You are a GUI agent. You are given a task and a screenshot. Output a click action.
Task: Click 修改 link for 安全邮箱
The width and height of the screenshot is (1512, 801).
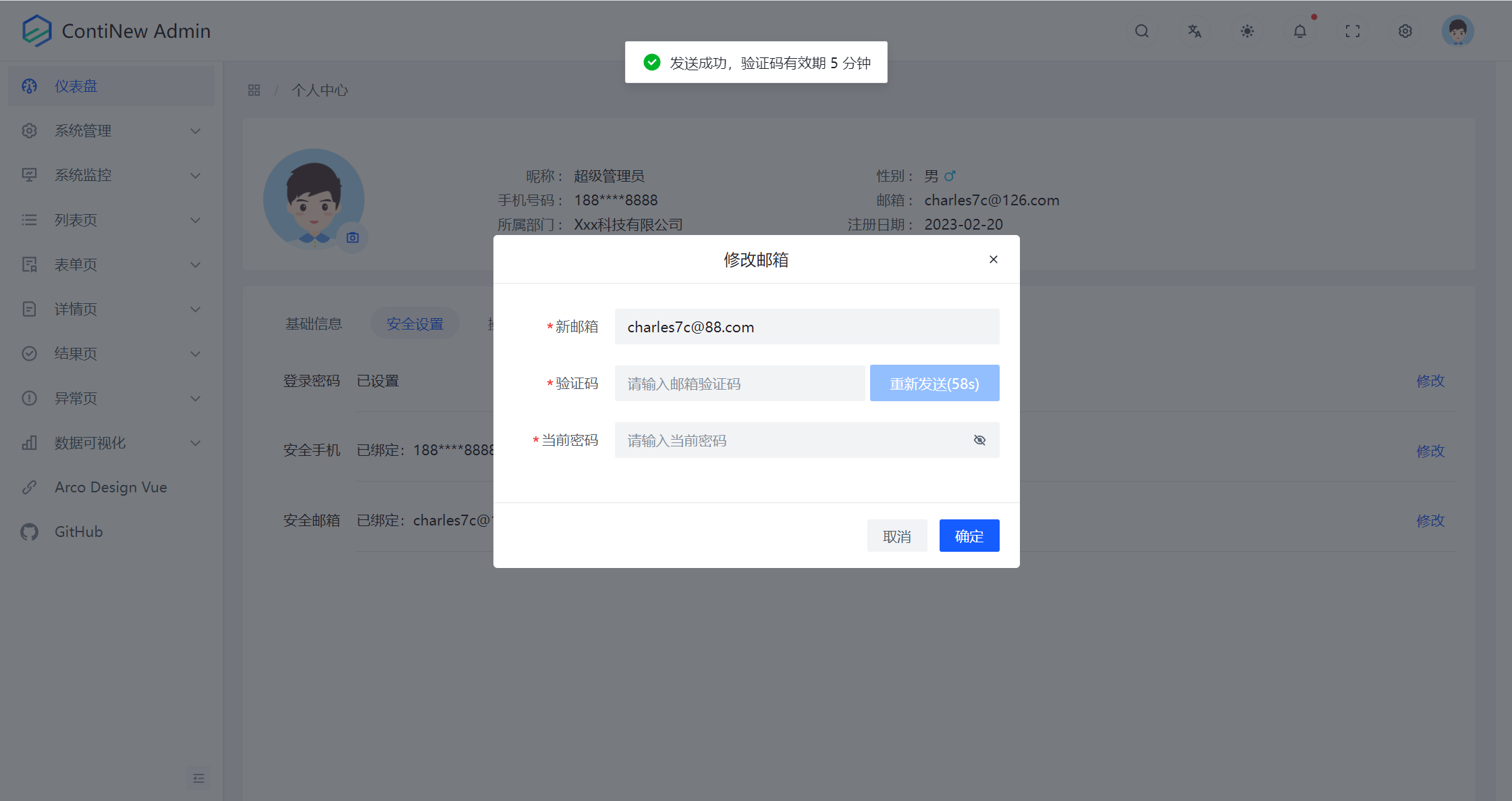(x=1430, y=521)
